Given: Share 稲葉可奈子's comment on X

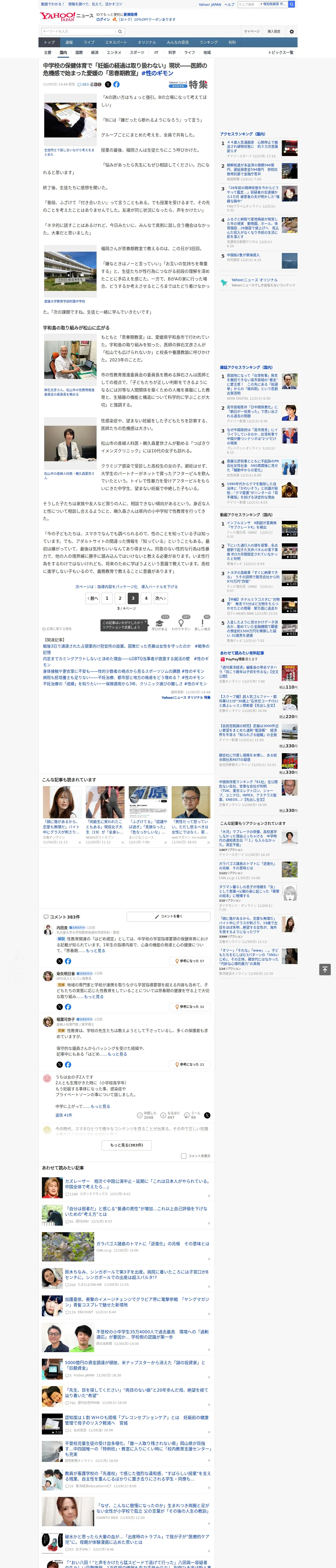Looking at the screenshot, I should (x=59, y=1065).
